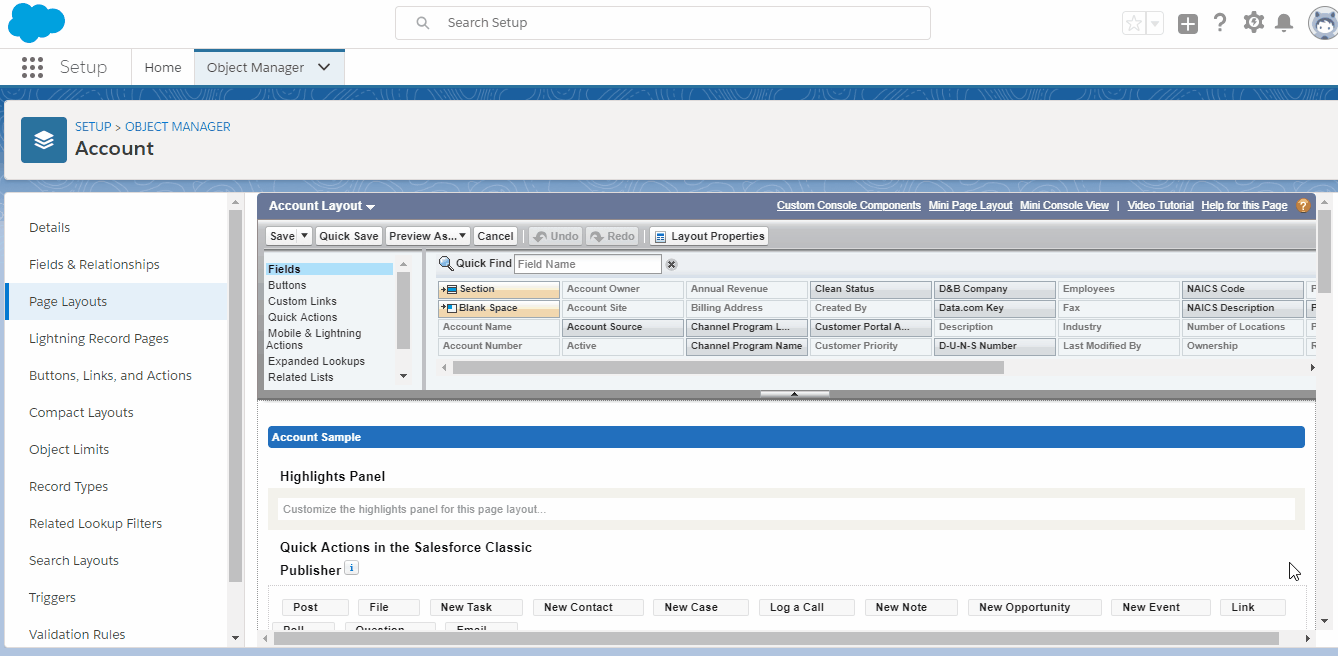Select the Object Manager tab
The image size is (1338, 656).
click(x=255, y=67)
